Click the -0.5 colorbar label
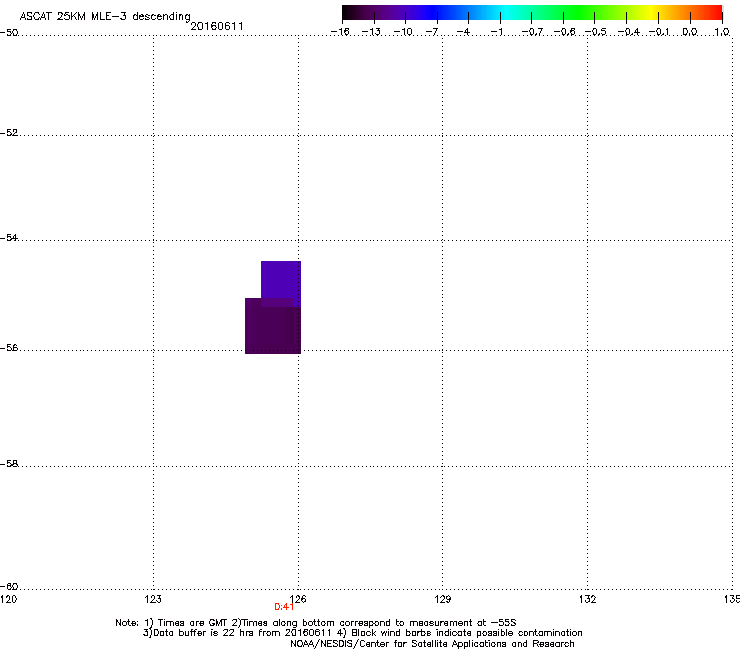This screenshot has width=740, height=650. 596,32
